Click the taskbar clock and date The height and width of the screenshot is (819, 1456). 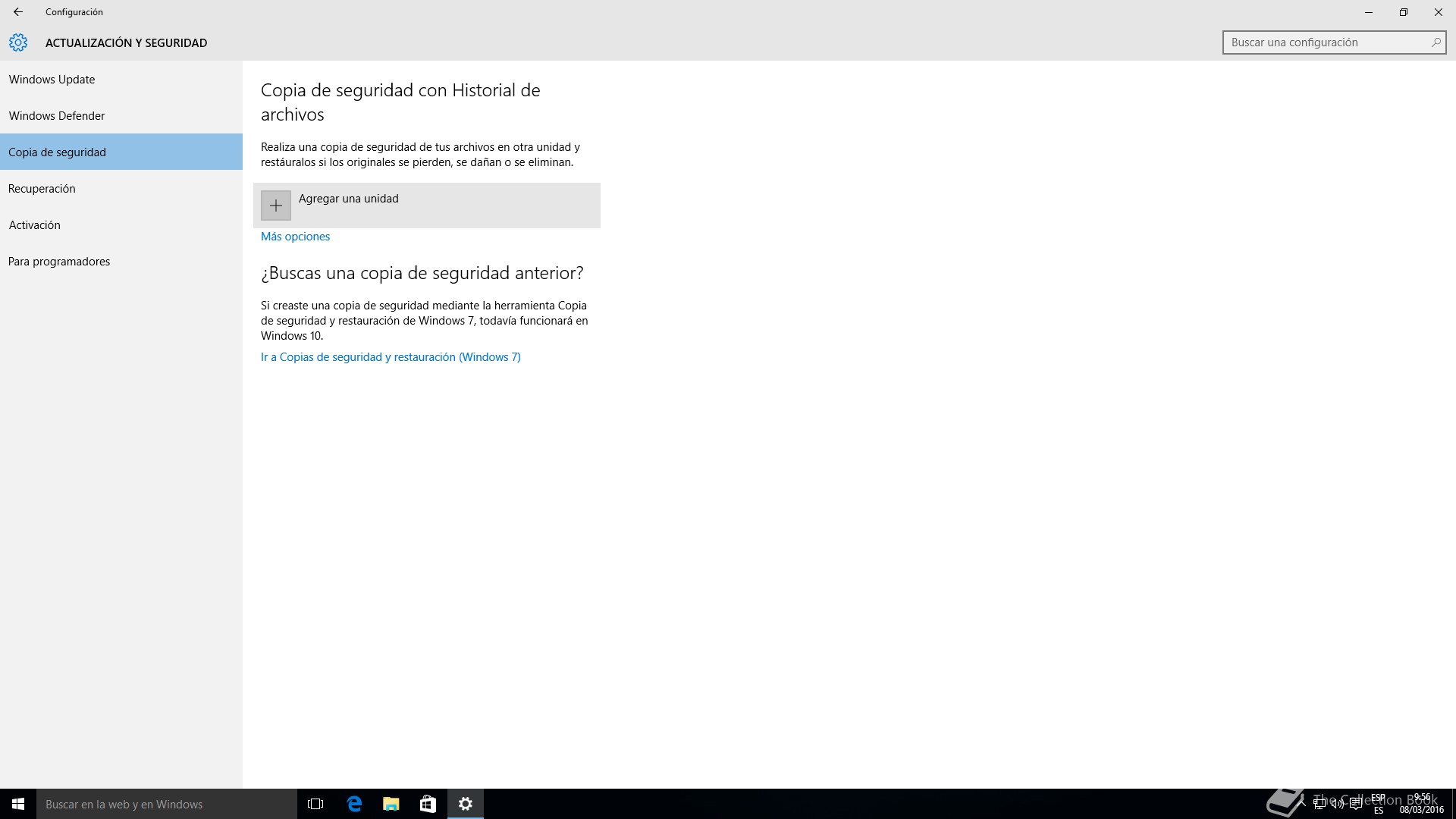pyautogui.click(x=1421, y=804)
